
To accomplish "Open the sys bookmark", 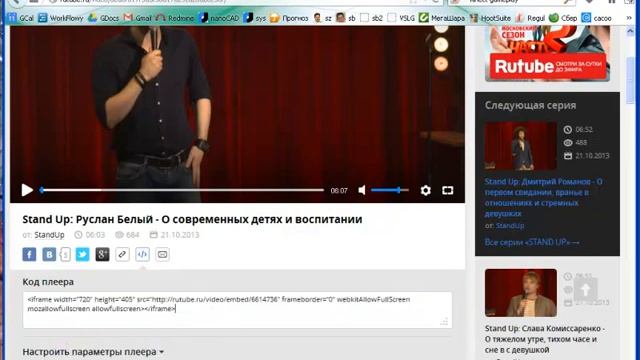I will [x=255, y=18].
